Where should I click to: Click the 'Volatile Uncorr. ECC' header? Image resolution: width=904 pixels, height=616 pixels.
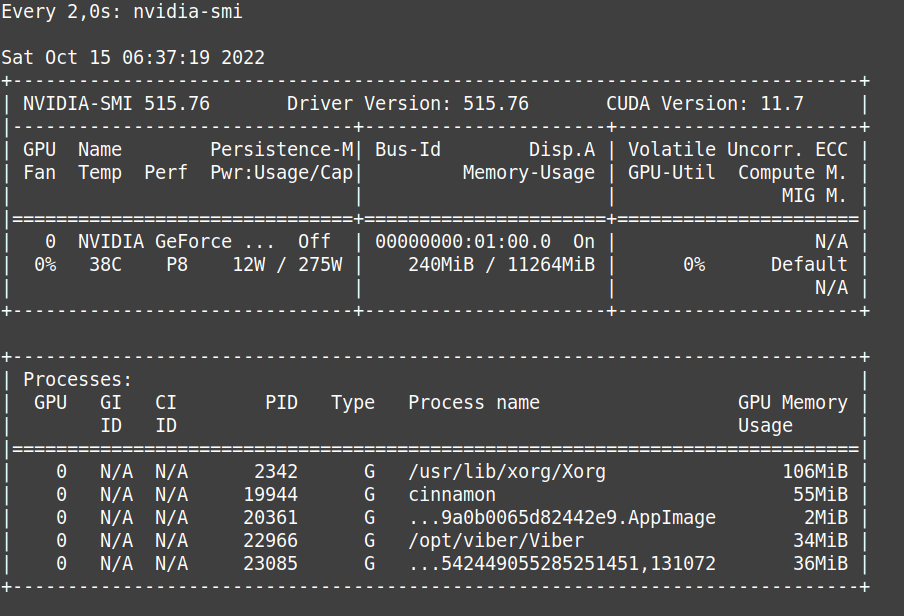point(737,150)
